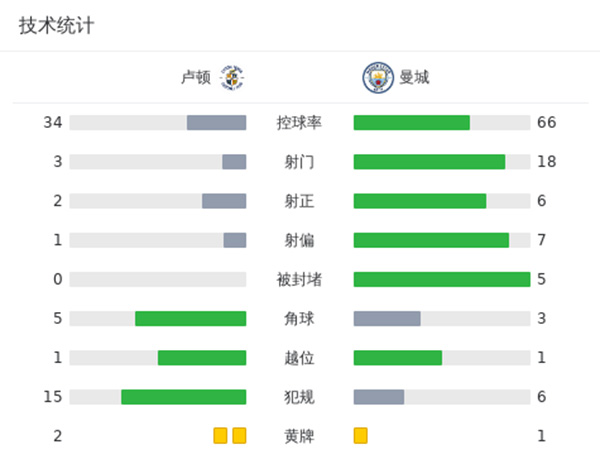Viewport: 600px width, 459px height.
Task: Click Luton's 34 possession bar
Action: (x=216, y=123)
